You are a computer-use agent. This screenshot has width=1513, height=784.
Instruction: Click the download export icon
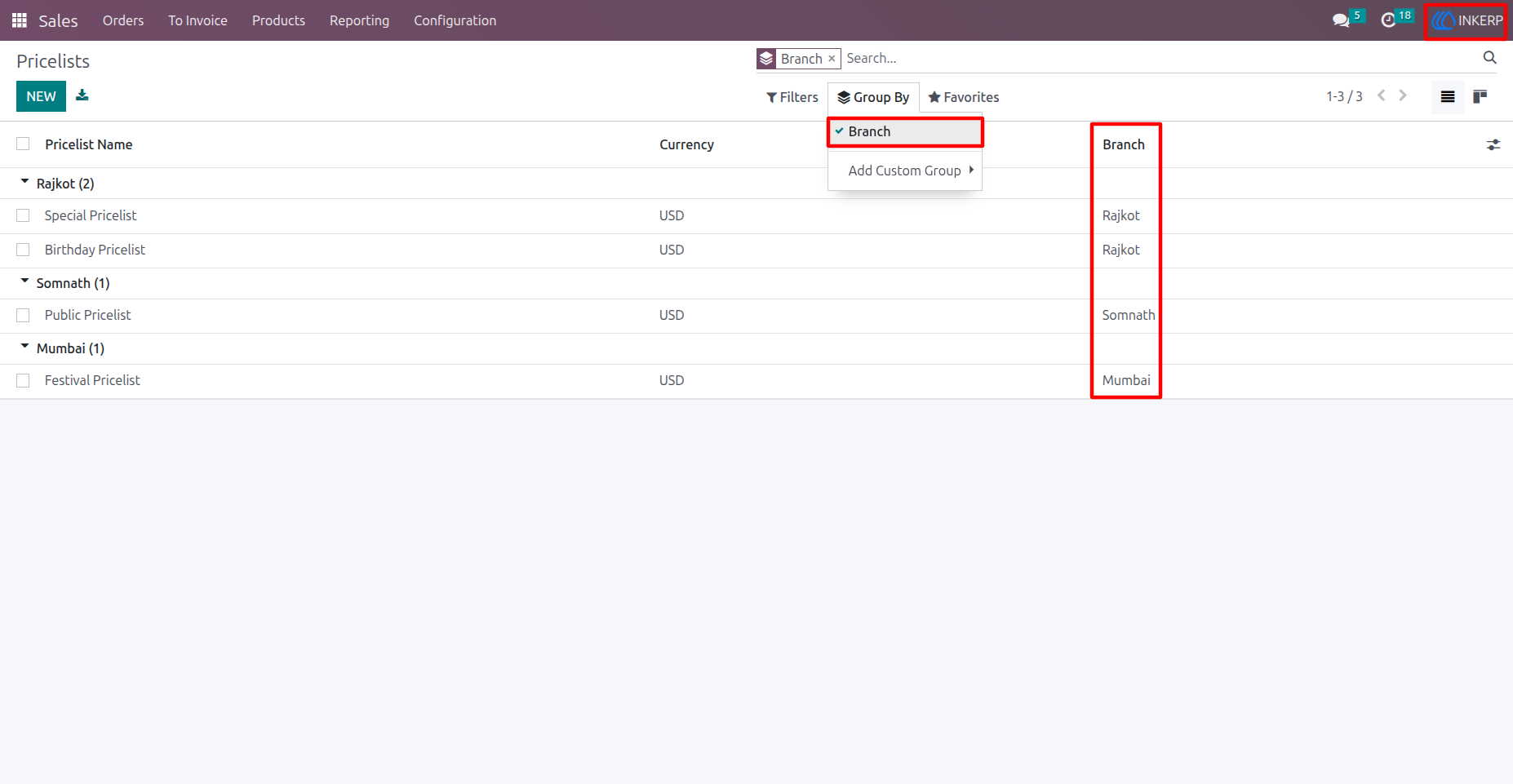82,95
